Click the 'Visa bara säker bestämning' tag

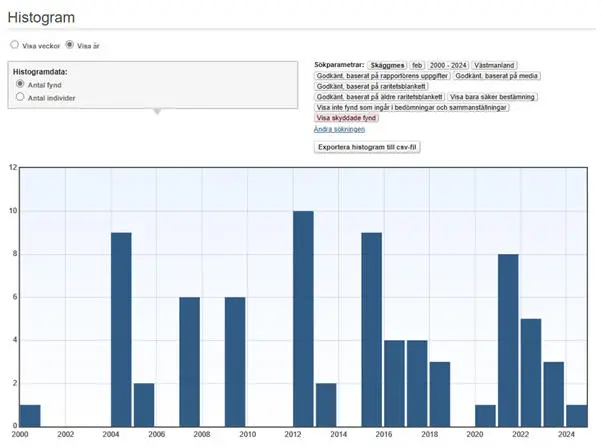[492, 97]
